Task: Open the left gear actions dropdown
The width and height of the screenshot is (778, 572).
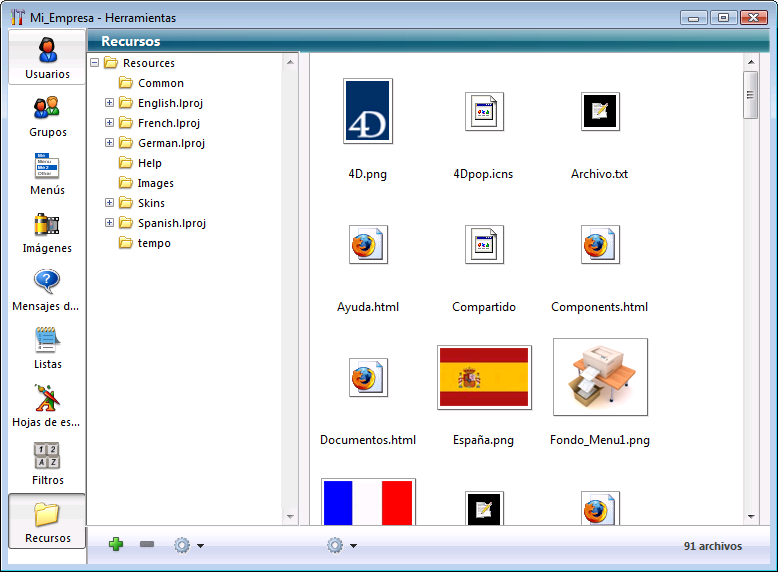Action: [x=187, y=545]
